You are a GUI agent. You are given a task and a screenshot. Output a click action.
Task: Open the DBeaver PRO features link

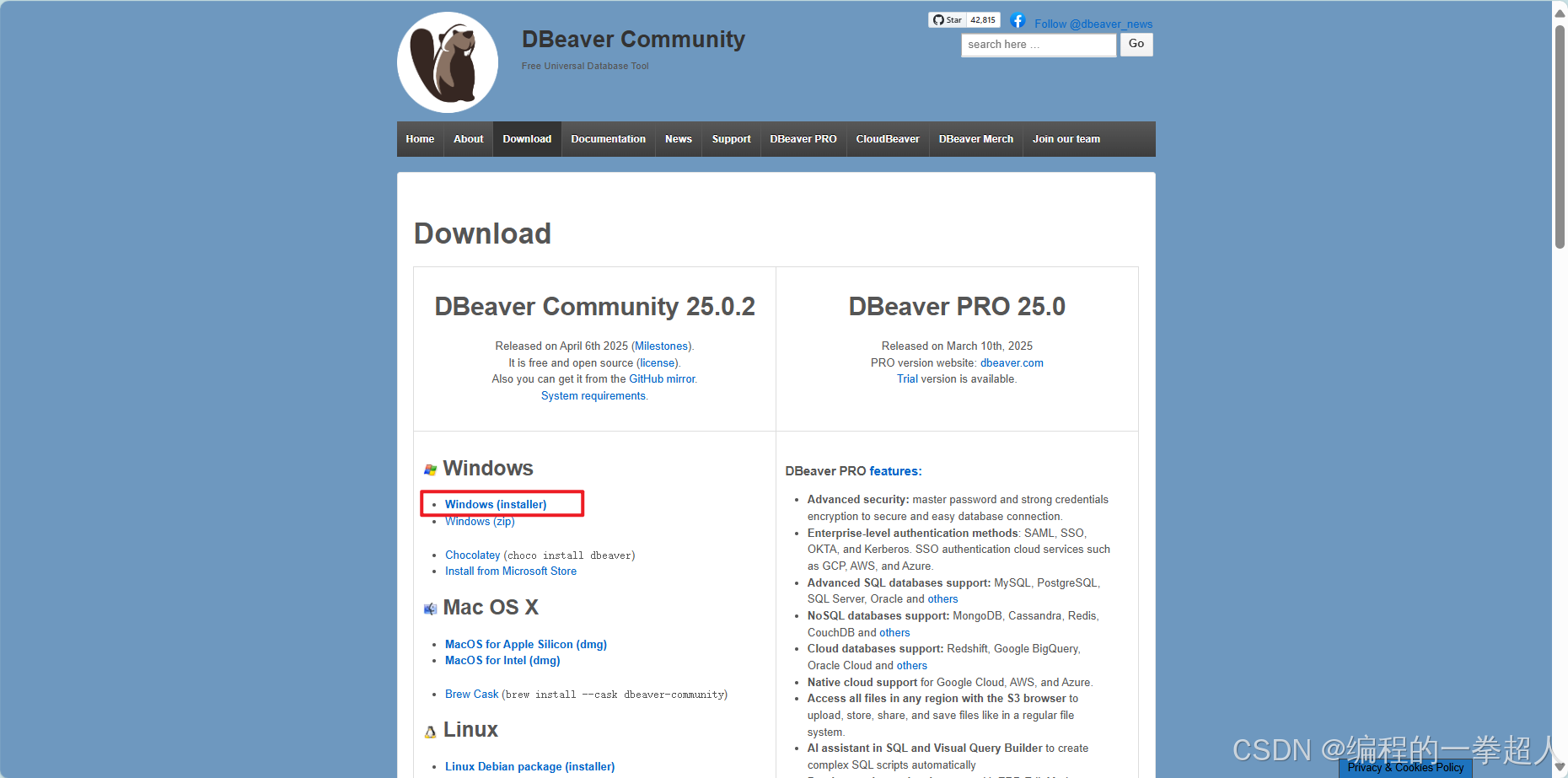click(x=895, y=471)
